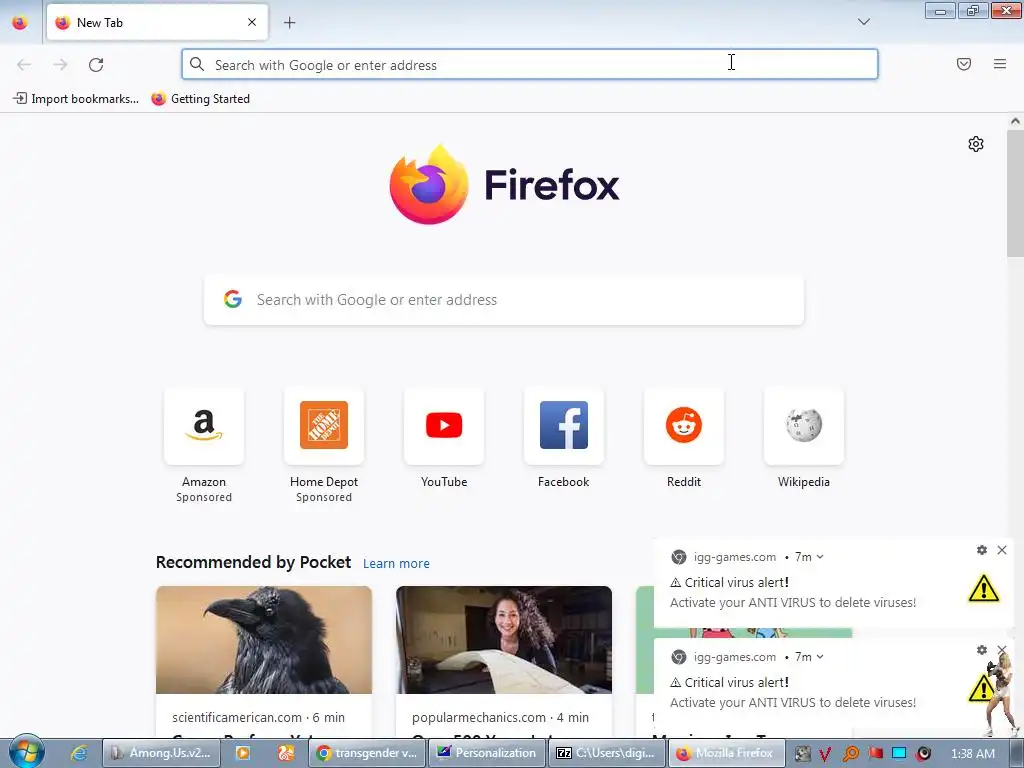Click Import bookmarks in bookmarks toolbar

pos(76,99)
